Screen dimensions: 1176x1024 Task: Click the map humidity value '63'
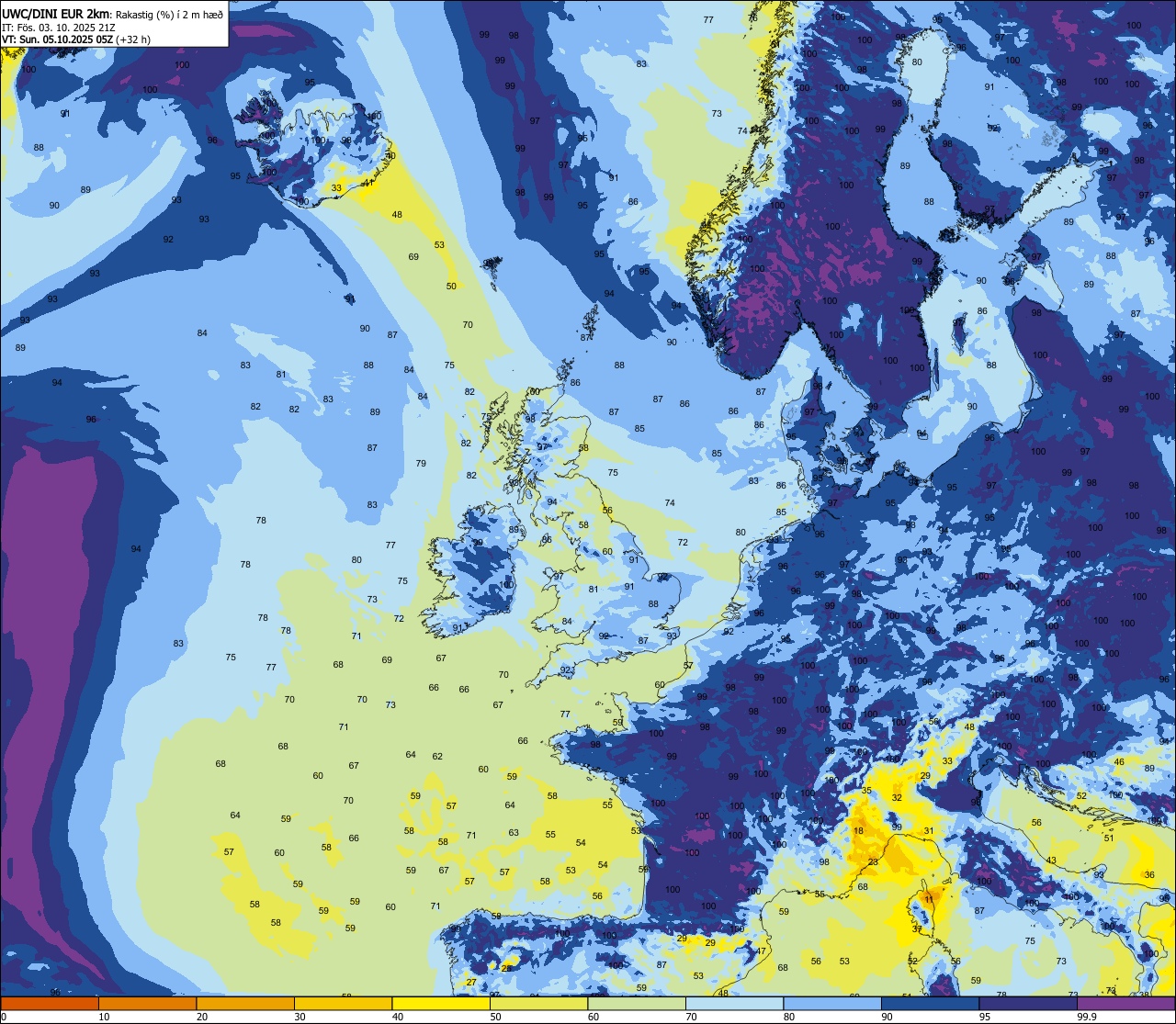[514, 833]
